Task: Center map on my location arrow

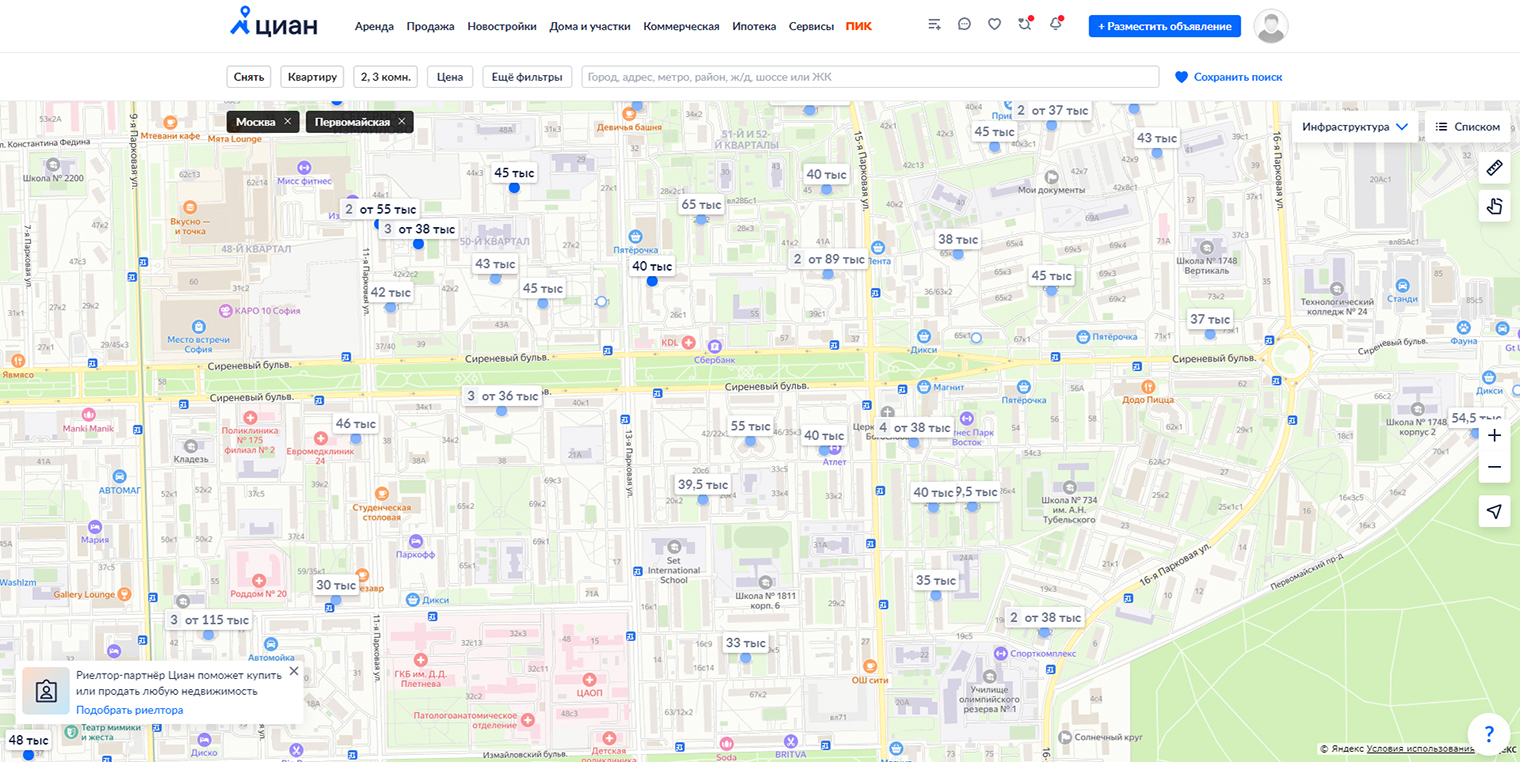Action: 1495,511
